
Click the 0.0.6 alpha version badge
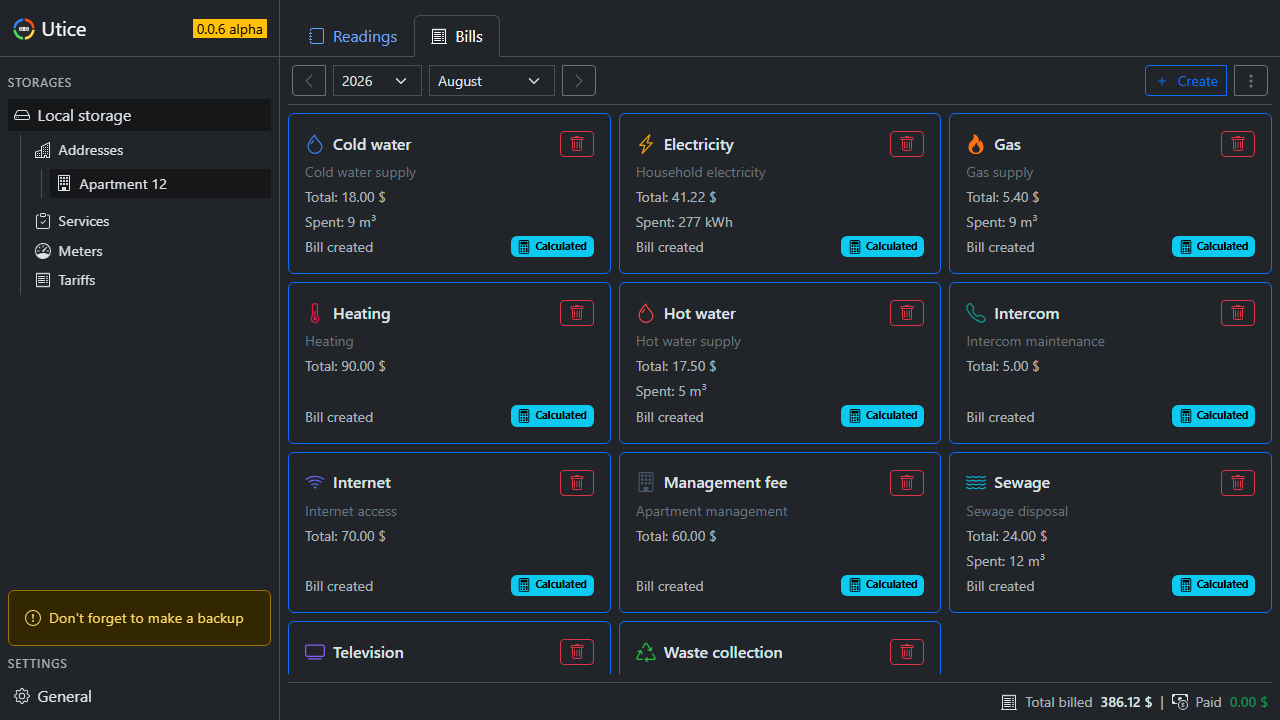click(x=230, y=29)
